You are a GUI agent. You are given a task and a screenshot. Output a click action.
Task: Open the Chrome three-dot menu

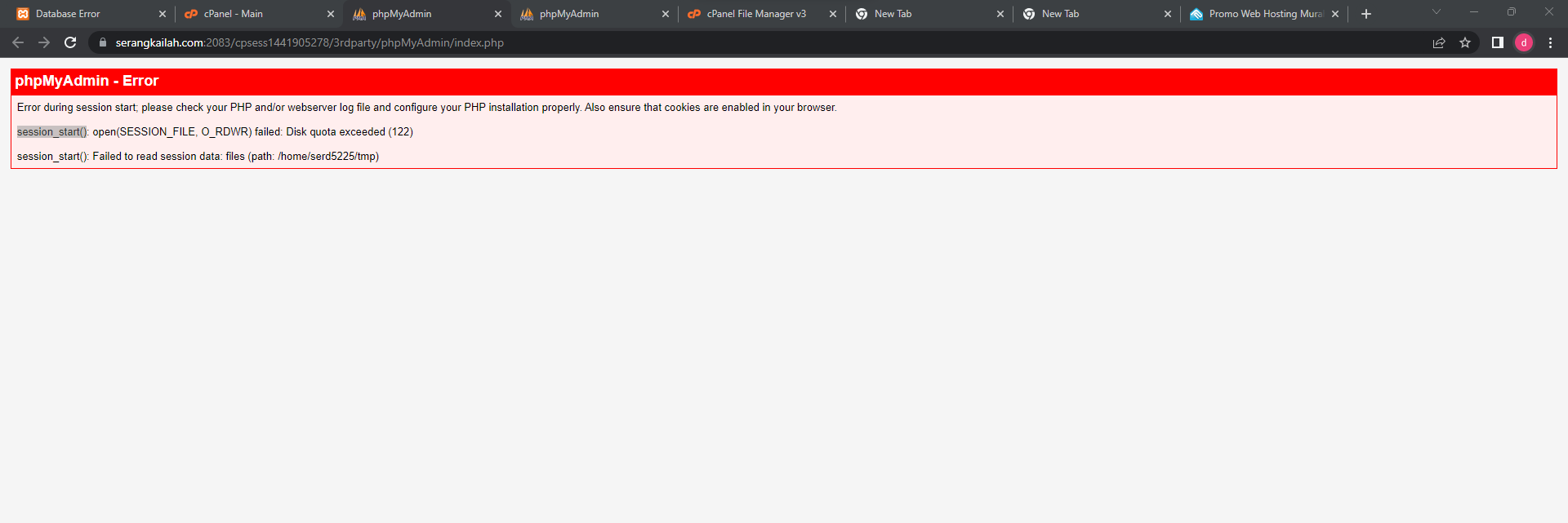1550,42
